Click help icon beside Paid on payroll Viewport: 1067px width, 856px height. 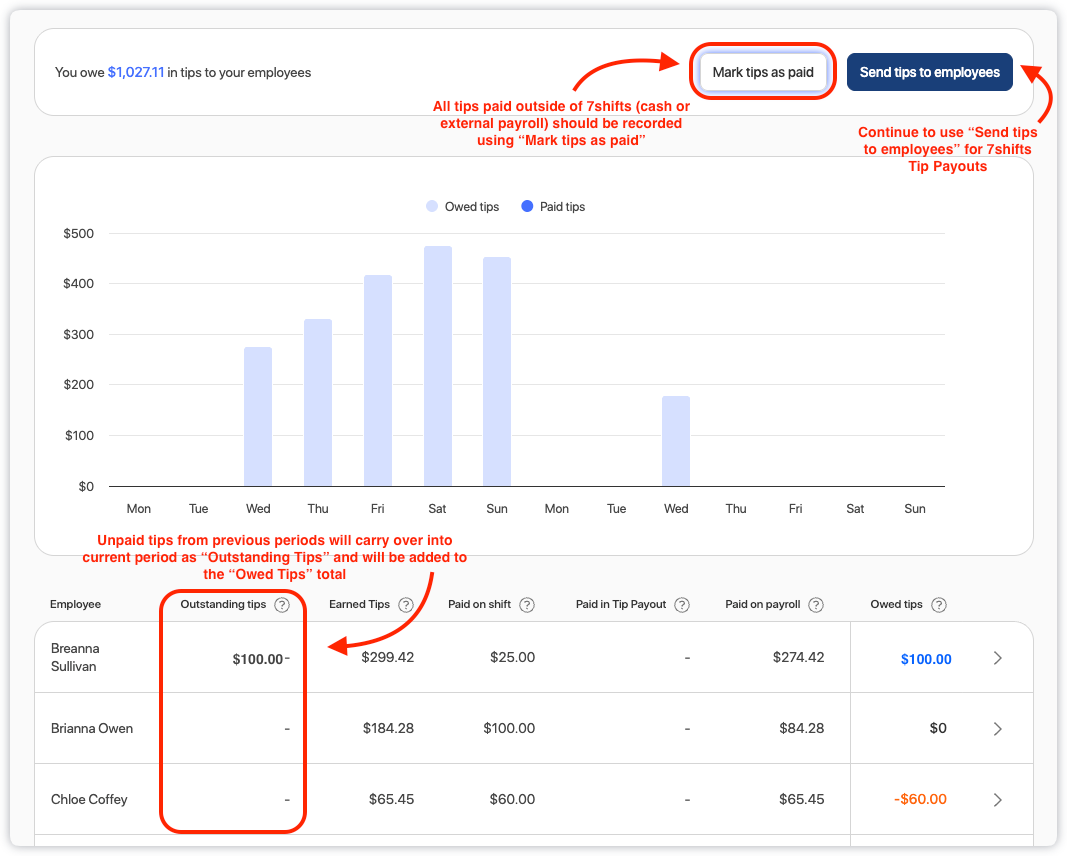[816, 605]
